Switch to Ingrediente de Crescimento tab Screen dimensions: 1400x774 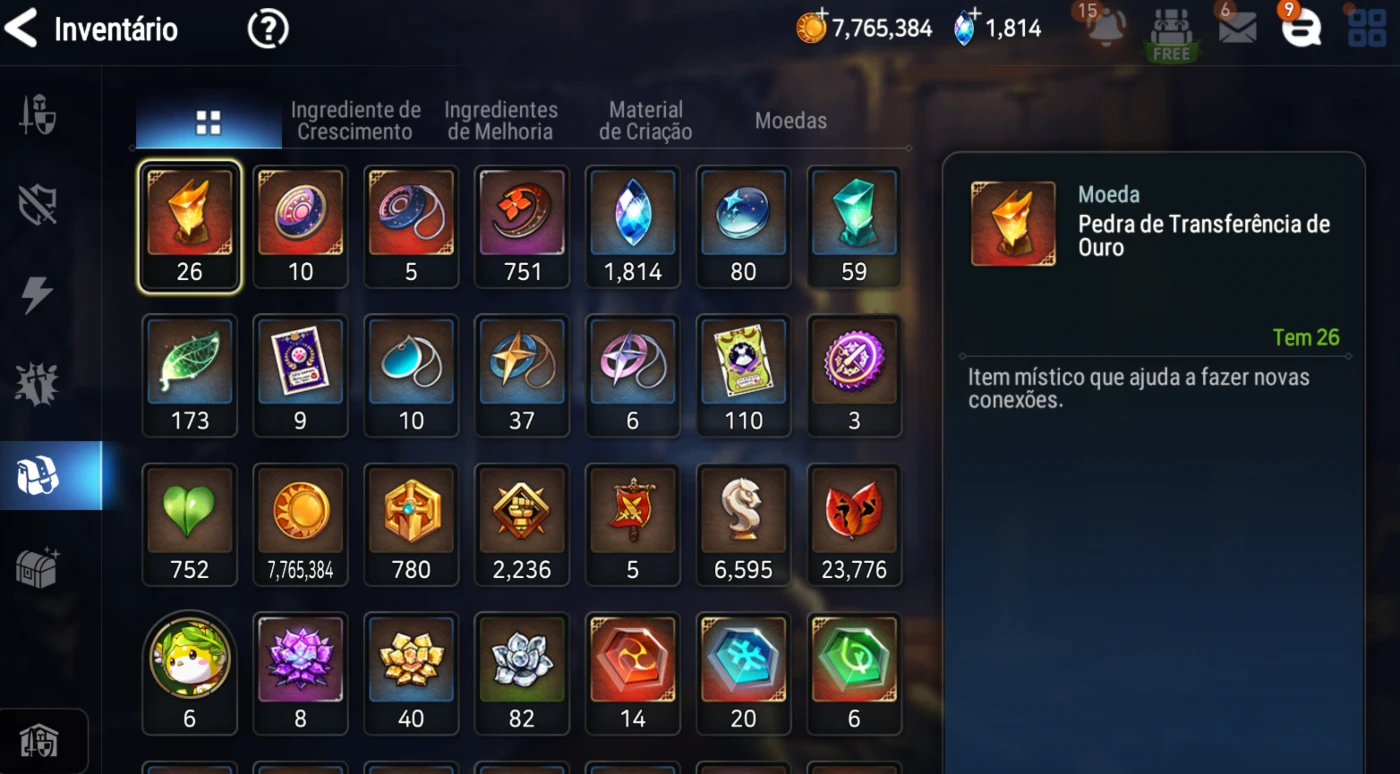[x=355, y=120]
